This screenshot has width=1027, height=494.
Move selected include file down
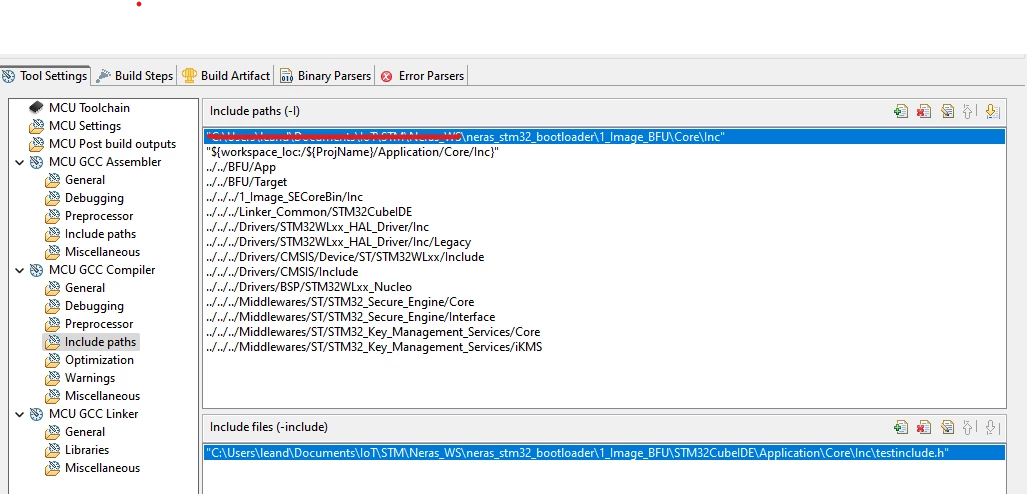992,427
